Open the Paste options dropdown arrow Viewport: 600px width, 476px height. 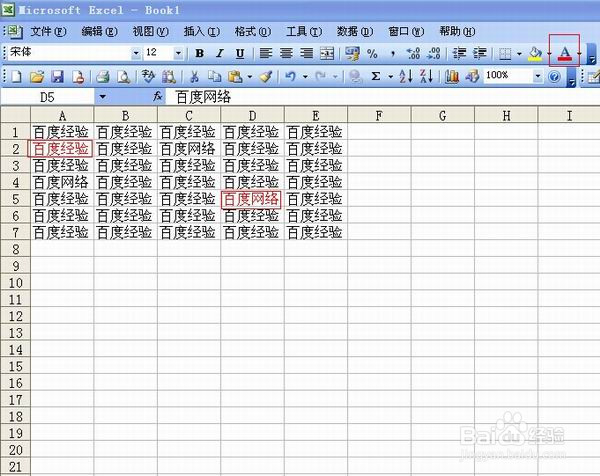pyautogui.click(x=249, y=77)
